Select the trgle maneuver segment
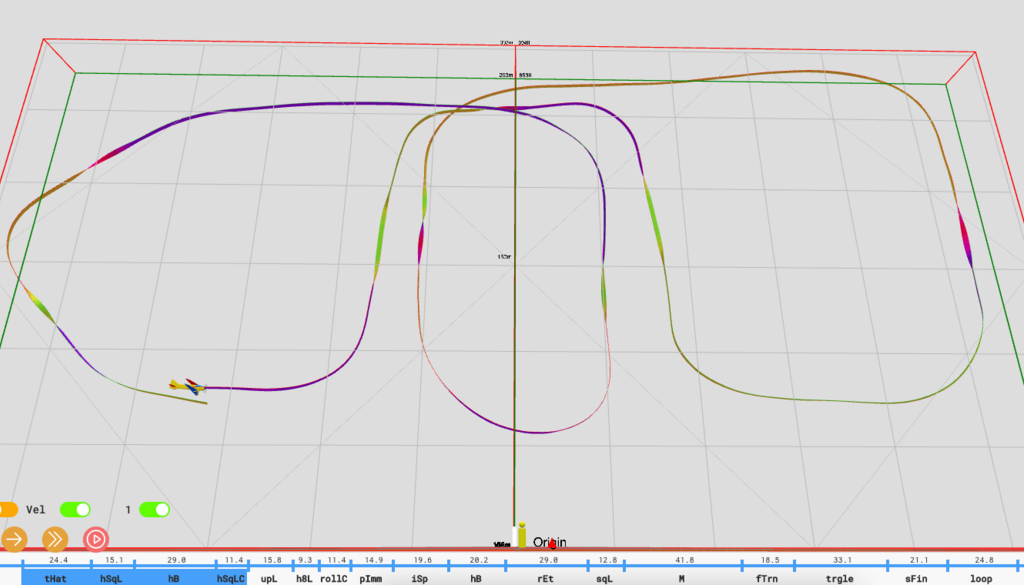 click(840, 578)
